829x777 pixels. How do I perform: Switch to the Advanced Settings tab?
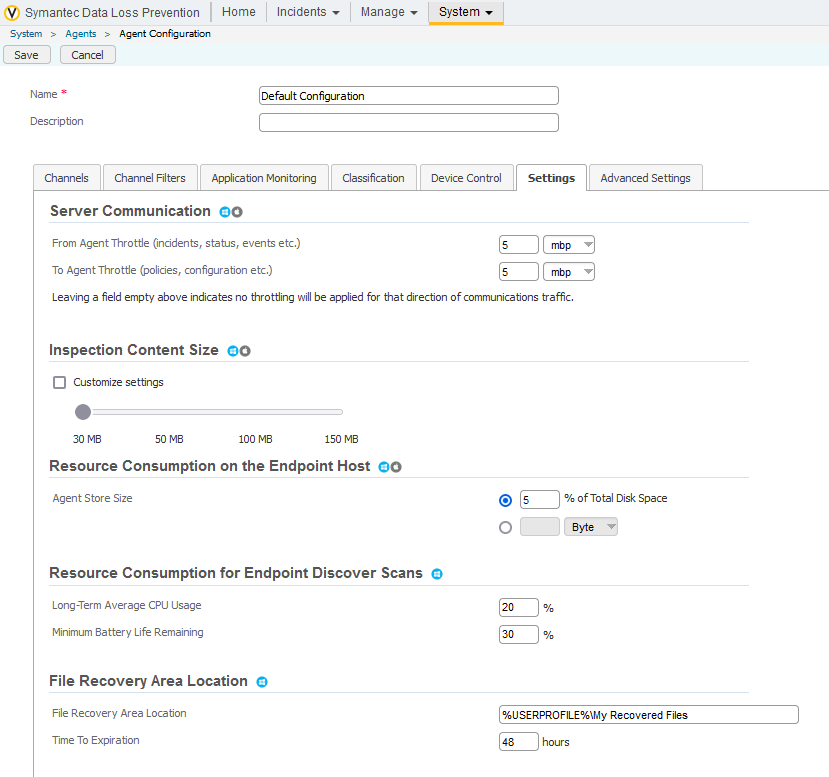[645, 178]
